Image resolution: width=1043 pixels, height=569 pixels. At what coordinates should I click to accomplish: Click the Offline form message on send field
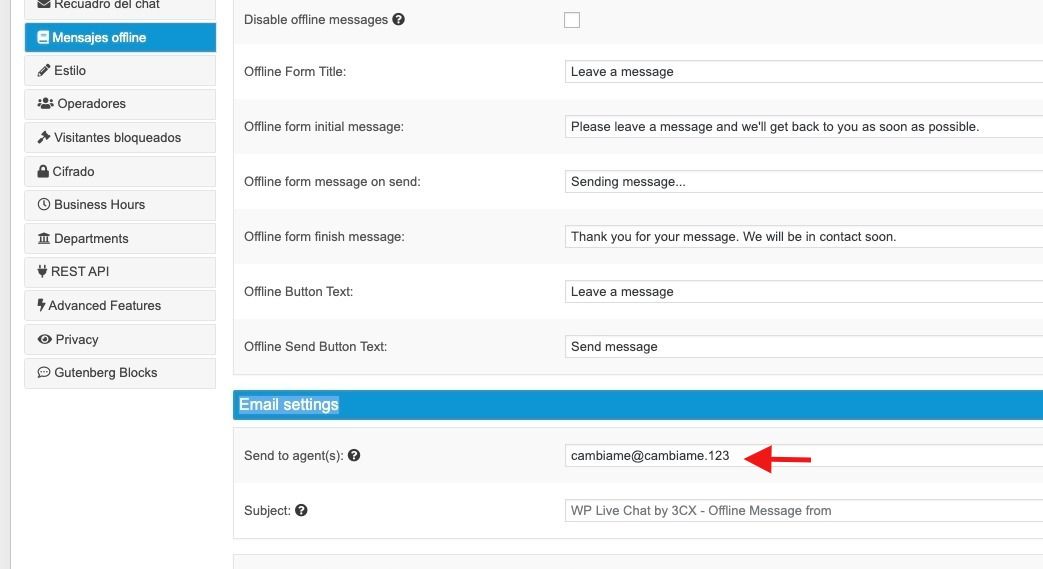tap(804, 182)
